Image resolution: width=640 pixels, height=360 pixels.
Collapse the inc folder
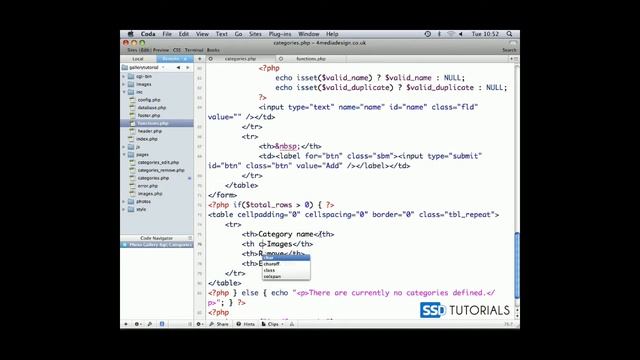point(124,92)
